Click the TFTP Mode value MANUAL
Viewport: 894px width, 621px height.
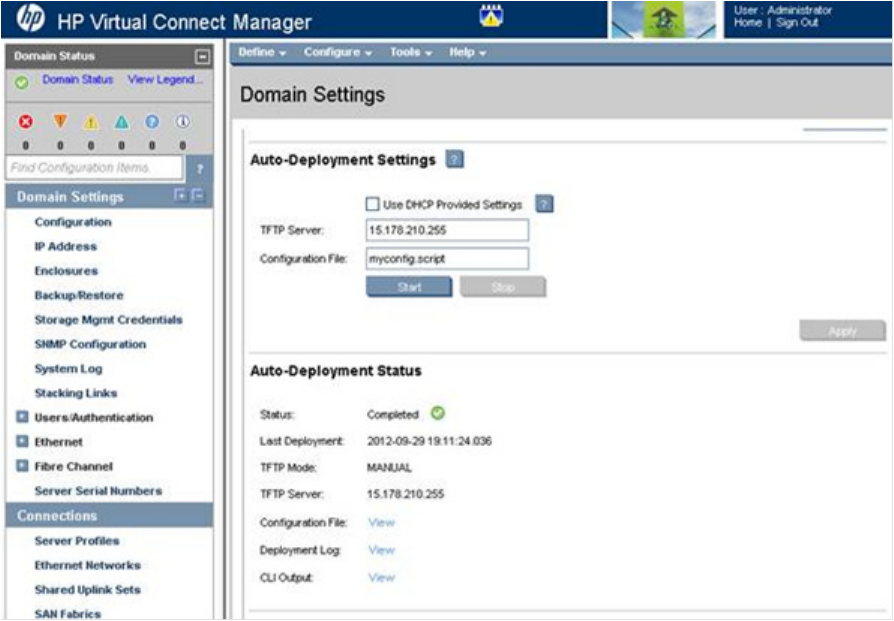point(389,468)
